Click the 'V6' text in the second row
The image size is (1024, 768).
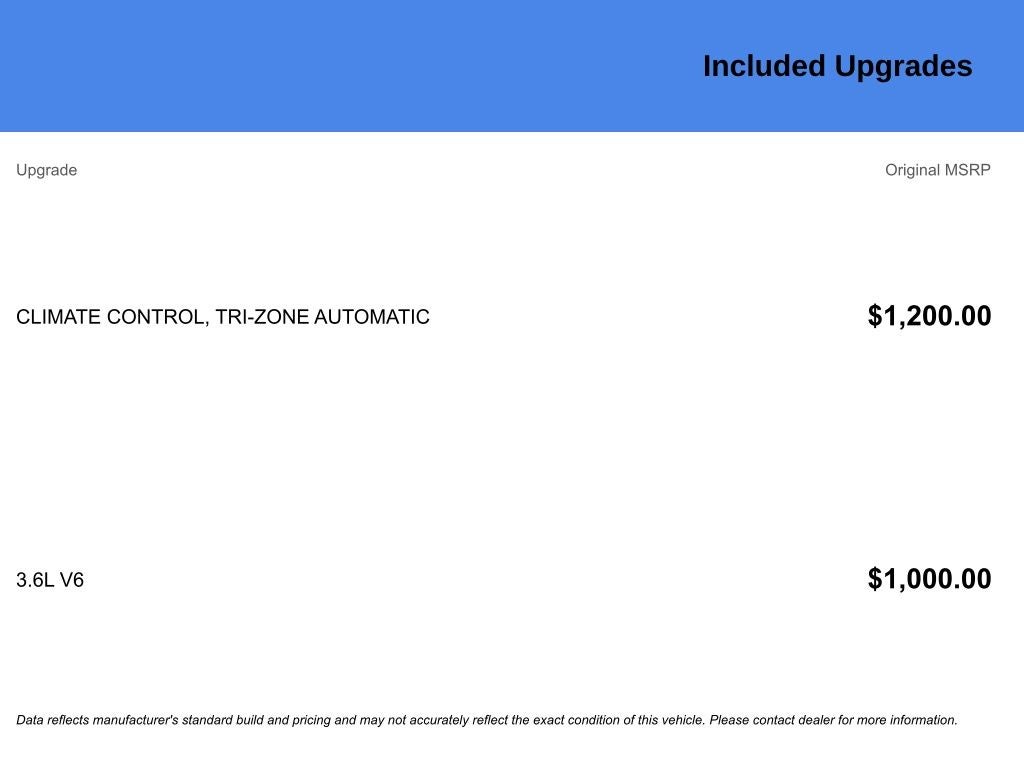(72, 580)
